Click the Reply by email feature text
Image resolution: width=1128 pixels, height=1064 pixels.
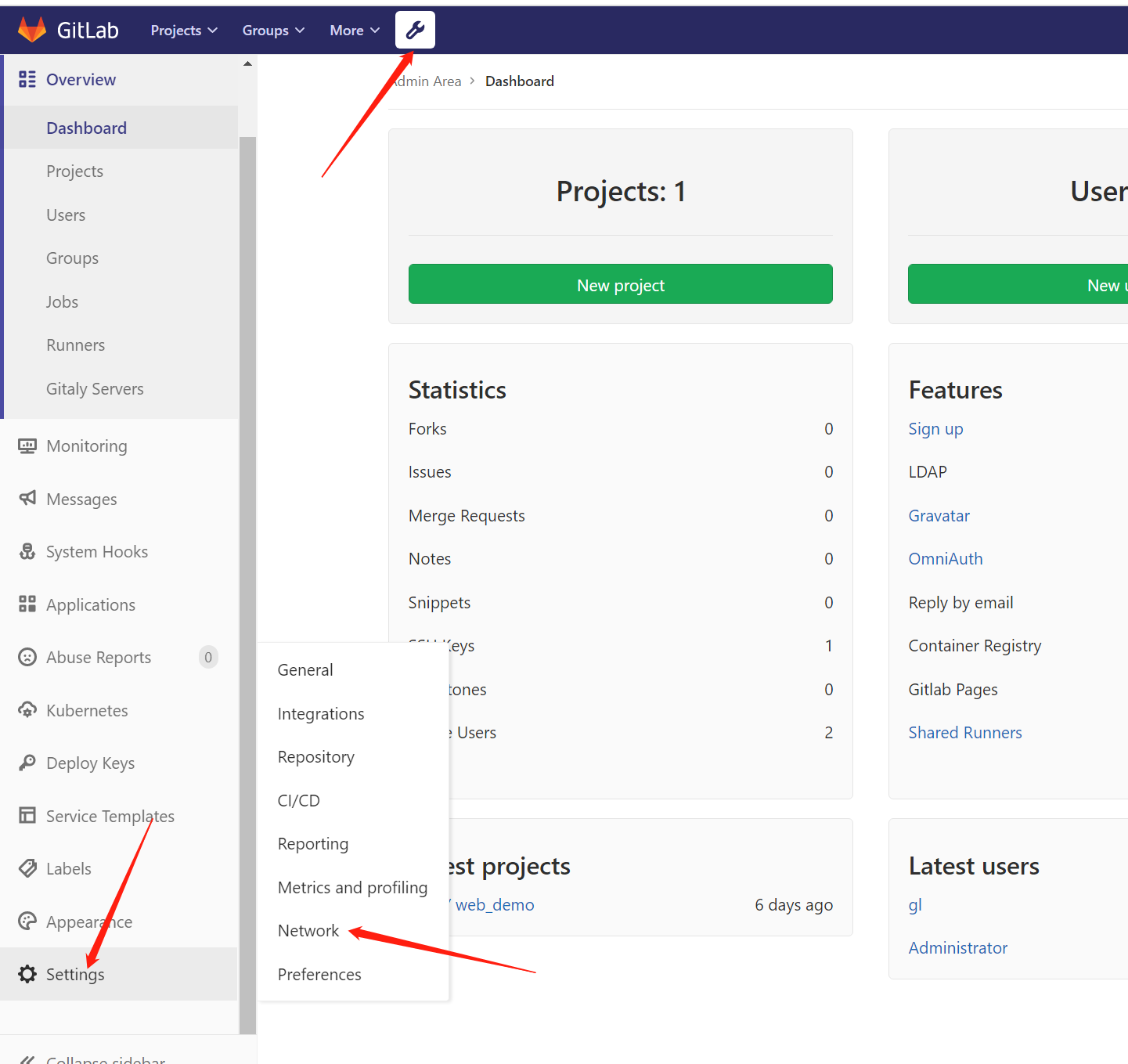960,602
